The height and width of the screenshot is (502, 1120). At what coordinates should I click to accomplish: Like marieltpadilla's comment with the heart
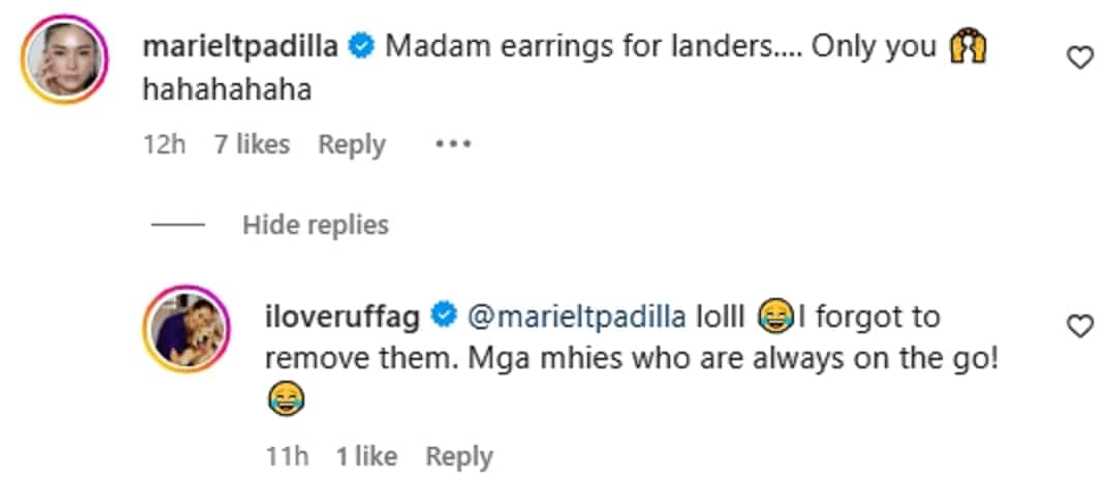pos(1079,58)
